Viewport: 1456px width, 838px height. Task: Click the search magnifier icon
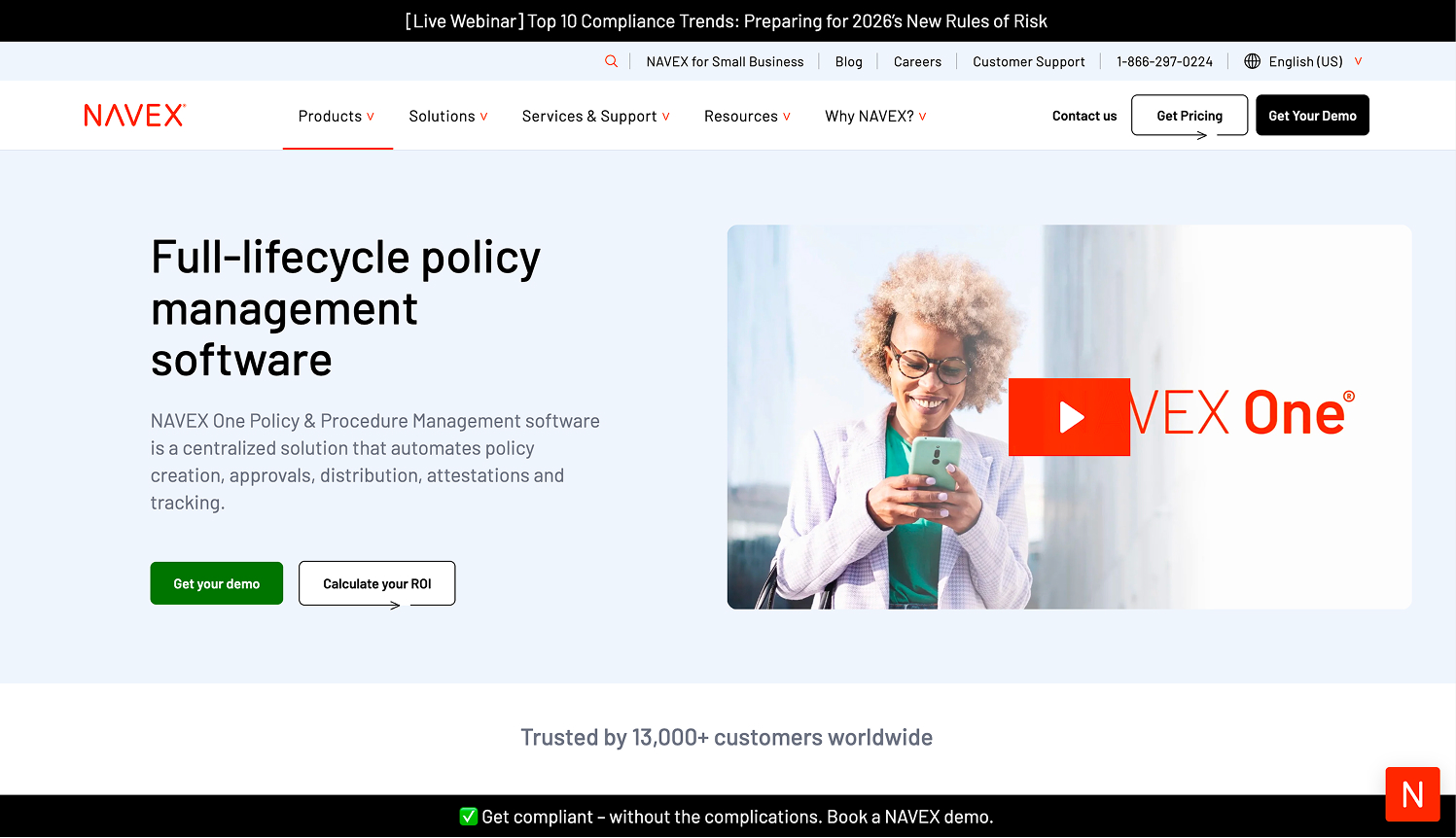click(x=612, y=60)
